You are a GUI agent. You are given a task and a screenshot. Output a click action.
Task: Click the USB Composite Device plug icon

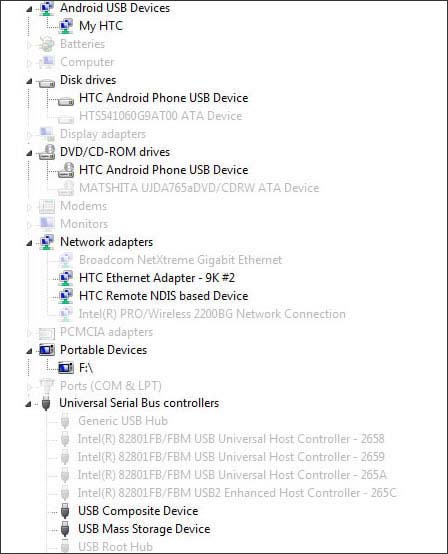click(64, 511)
